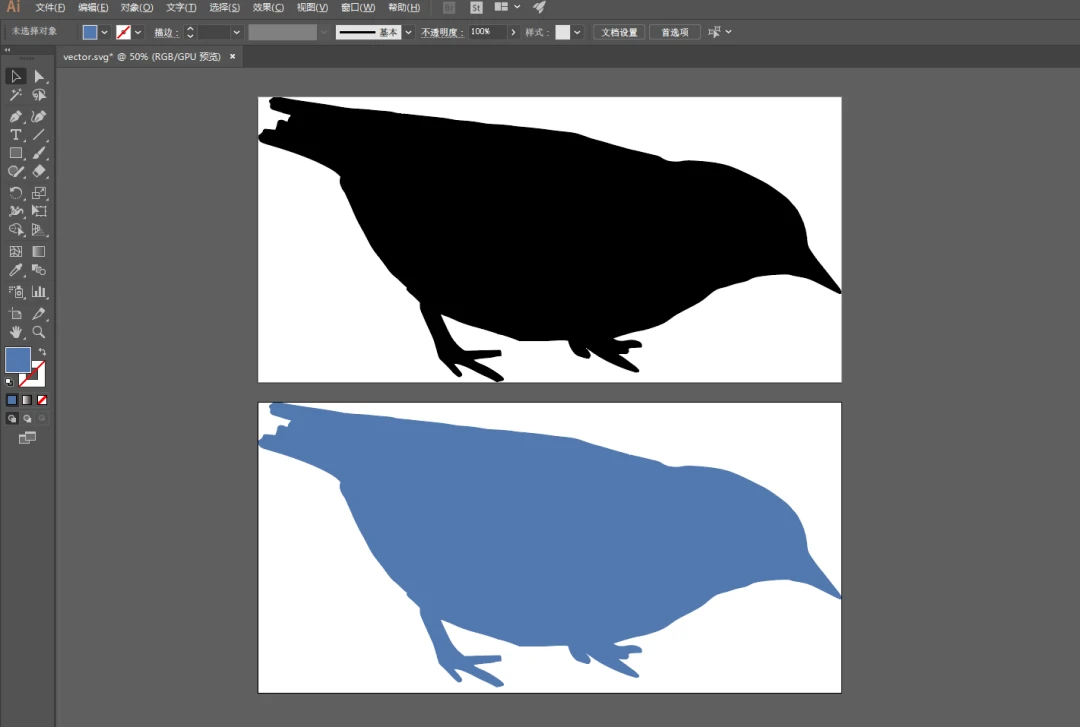Select the Pen tool
Viewport: 1080px width, 727px height.
[x=16, y=116]
